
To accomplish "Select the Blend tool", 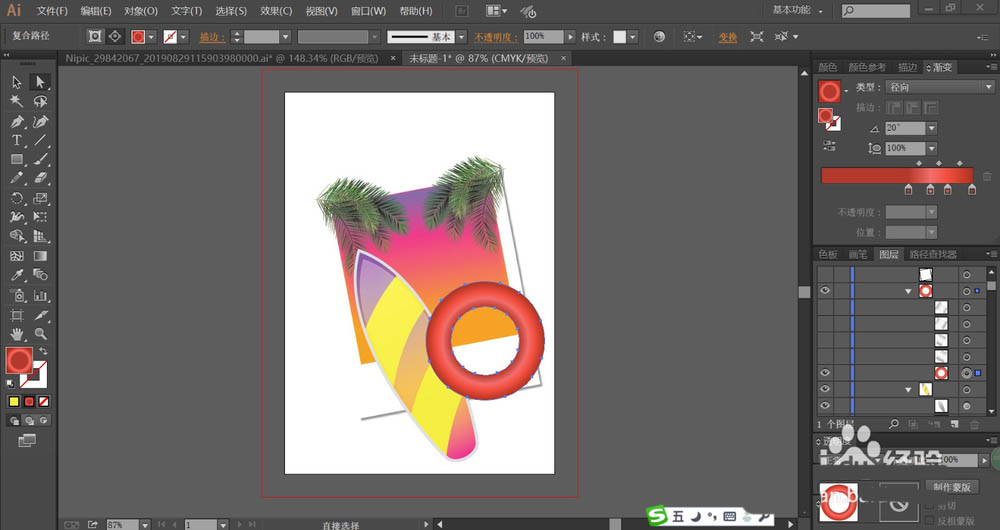I will [40, 275].
